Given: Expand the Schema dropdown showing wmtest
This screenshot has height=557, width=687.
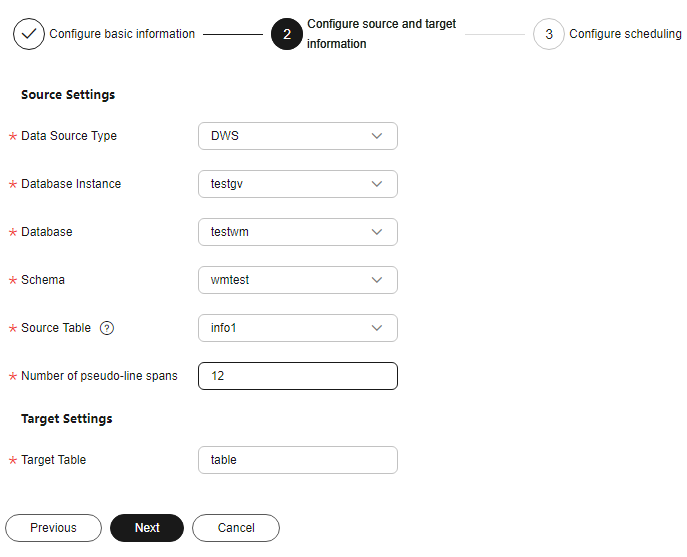Looking at the screenshot, I should point(297,280).
